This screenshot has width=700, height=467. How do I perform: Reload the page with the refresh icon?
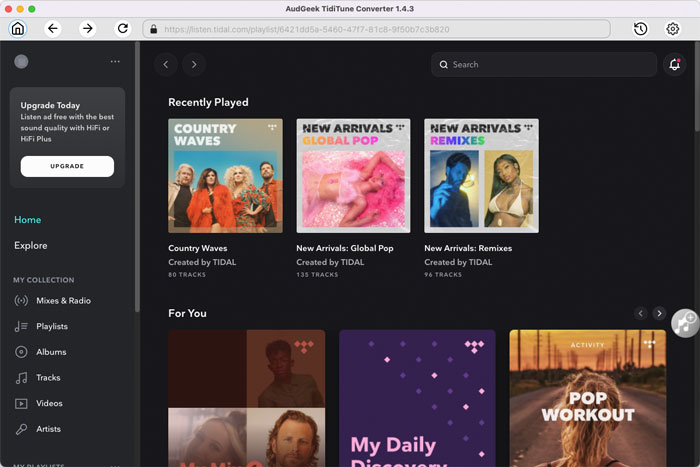[x=122, y=29]
